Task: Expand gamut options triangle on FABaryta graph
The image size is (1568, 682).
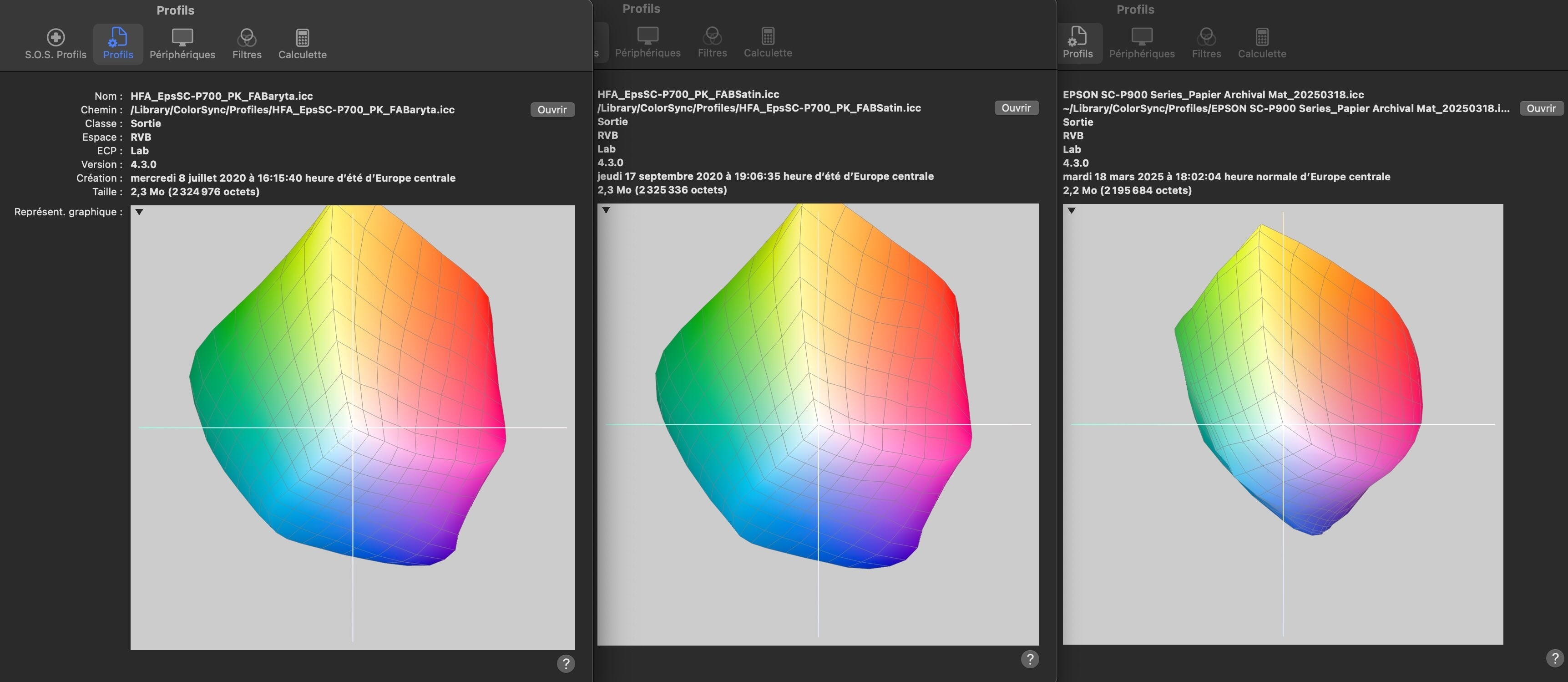Action: coord(139,212)
